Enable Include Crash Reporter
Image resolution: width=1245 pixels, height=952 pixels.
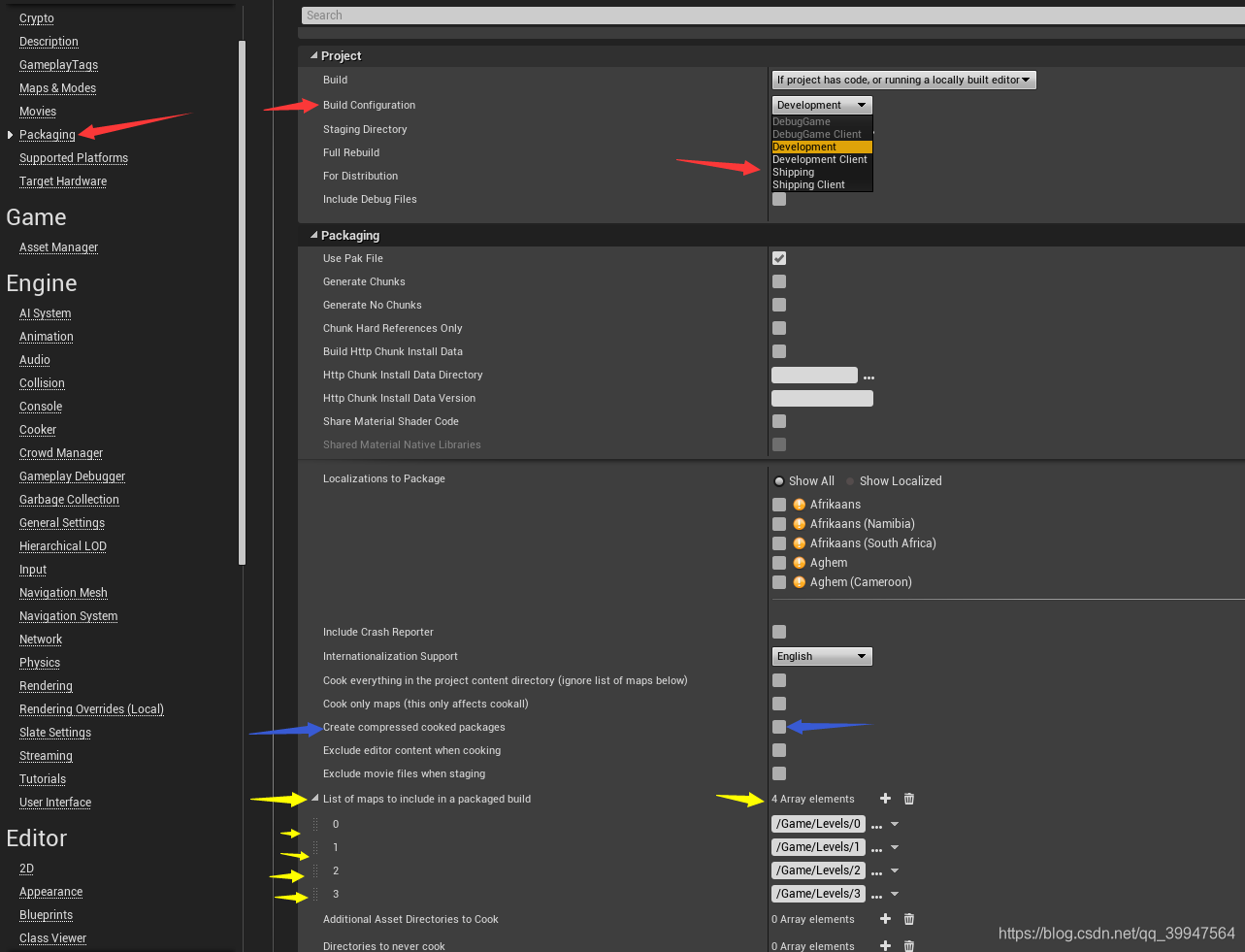pos(779,632)
